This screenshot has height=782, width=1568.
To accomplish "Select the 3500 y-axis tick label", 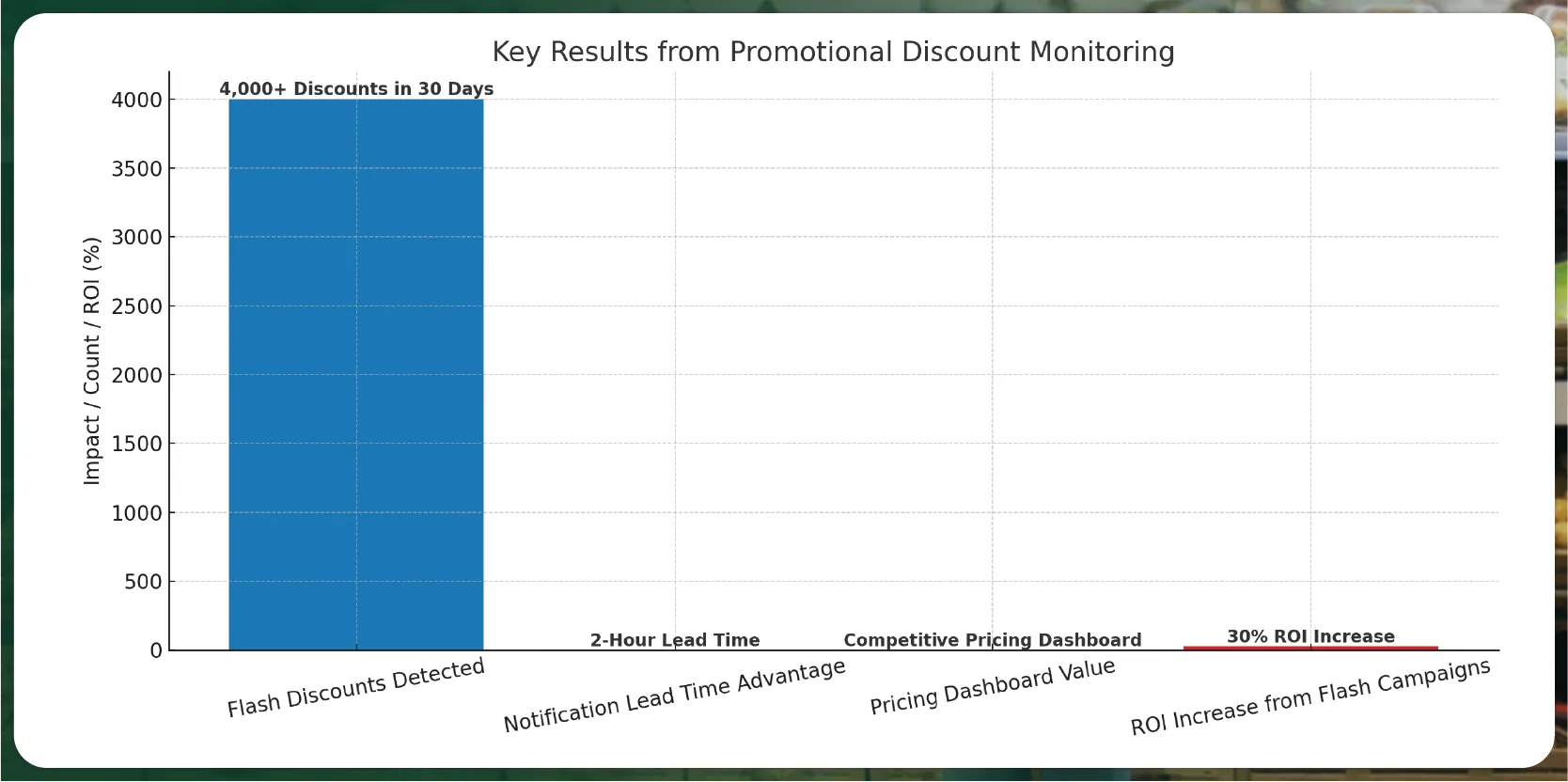I will [x=136, y=168].
